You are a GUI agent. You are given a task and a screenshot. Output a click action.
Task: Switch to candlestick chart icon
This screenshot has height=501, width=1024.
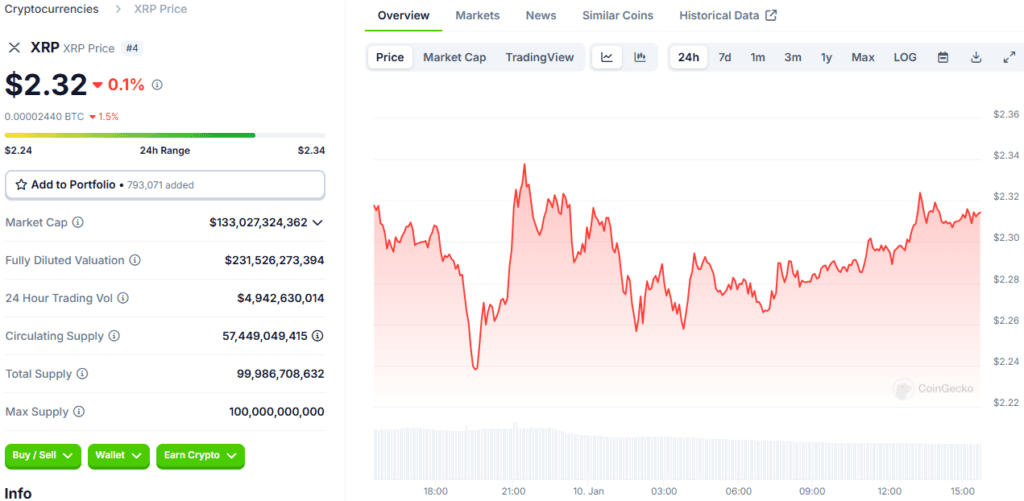point(640,57)
